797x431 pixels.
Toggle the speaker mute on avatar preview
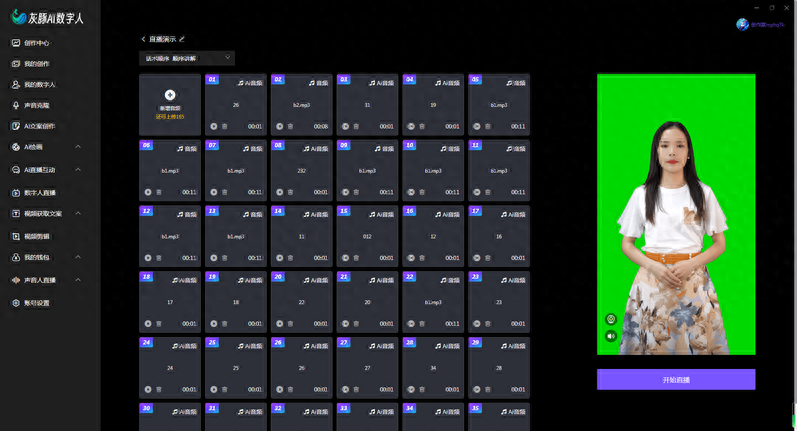pyautogui.click(x=611, y=336)
